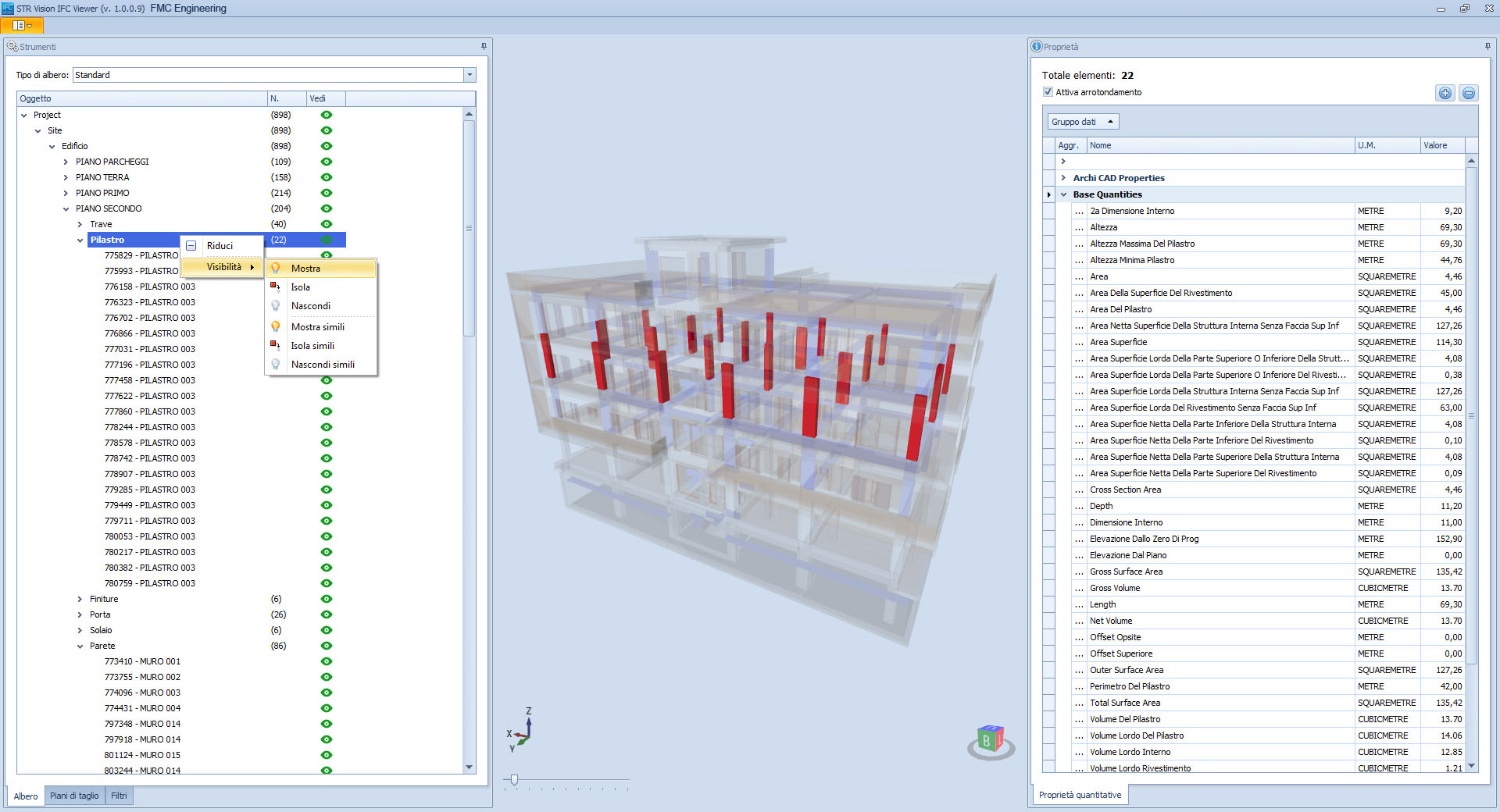Open the Tipo di albero dropdown

click(x=470, y=75)
